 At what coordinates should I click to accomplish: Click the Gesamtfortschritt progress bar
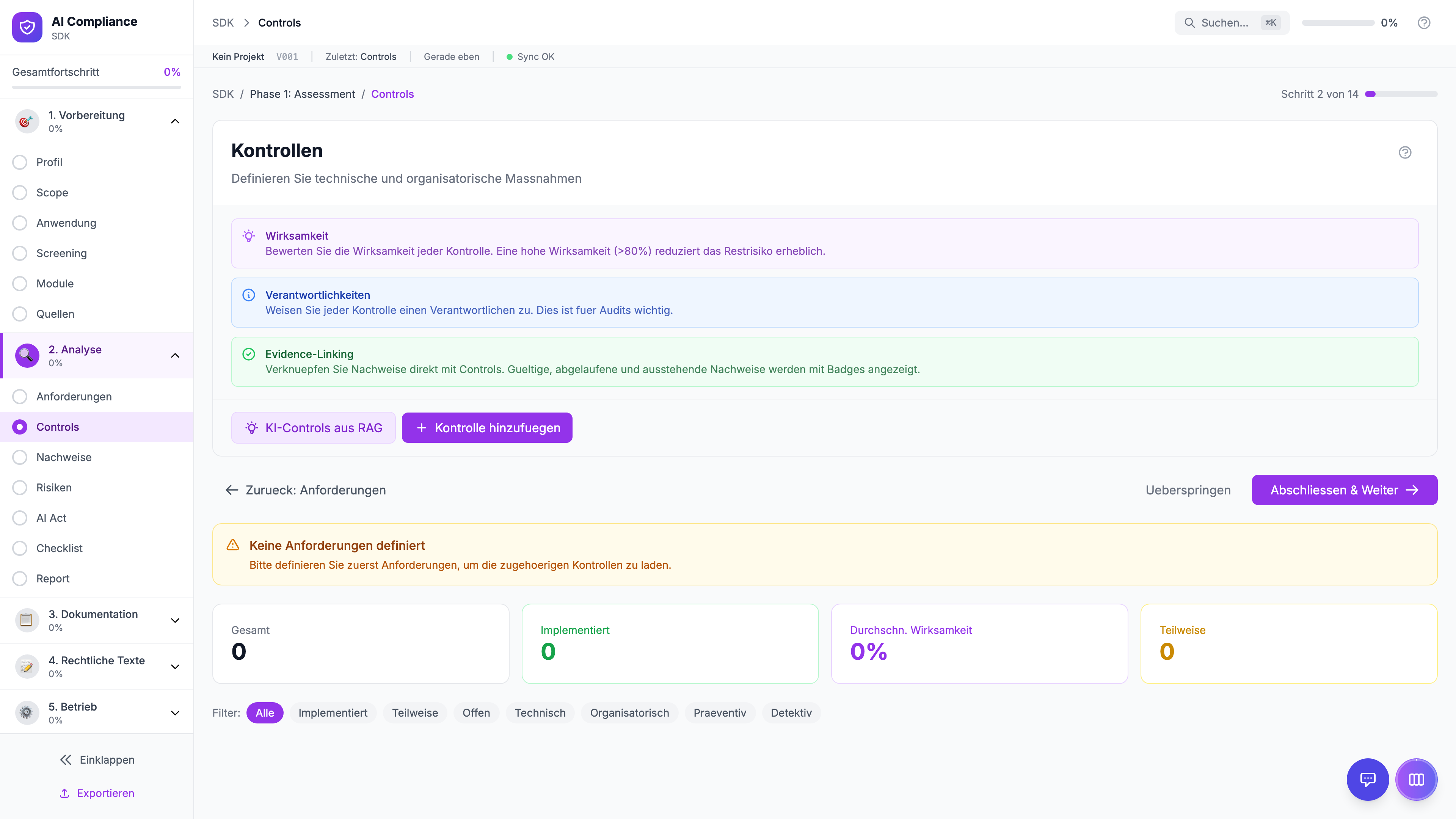click(x=97, y=87)
